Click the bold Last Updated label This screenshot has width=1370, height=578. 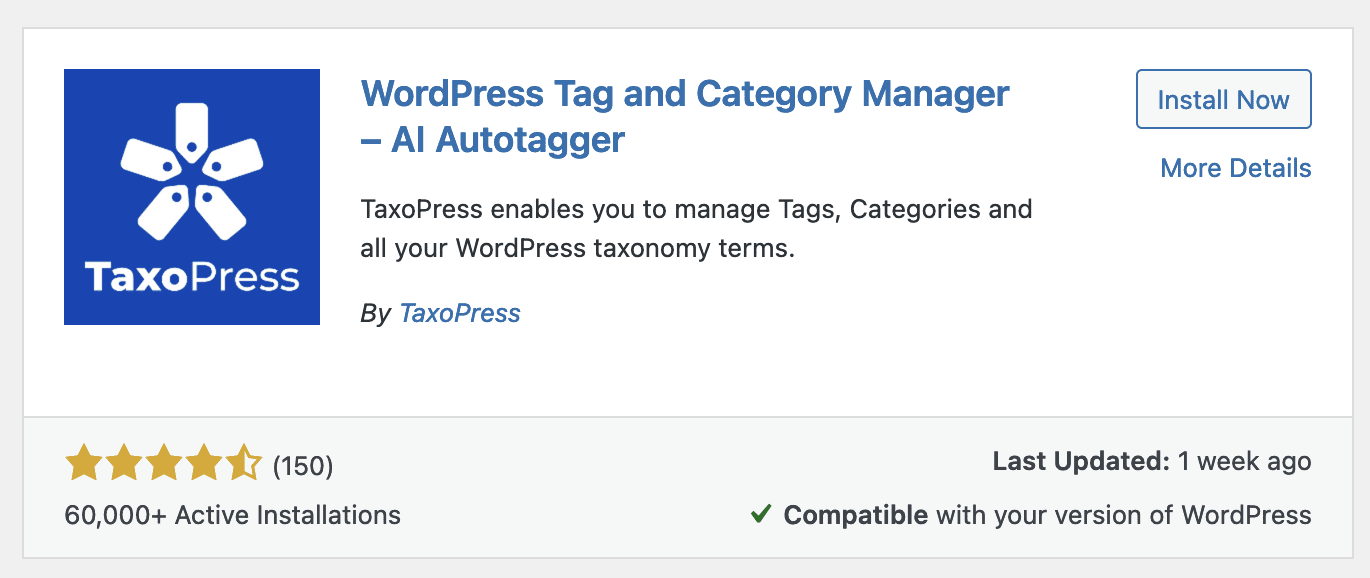pyautogui.click(x=1081, y=462)
